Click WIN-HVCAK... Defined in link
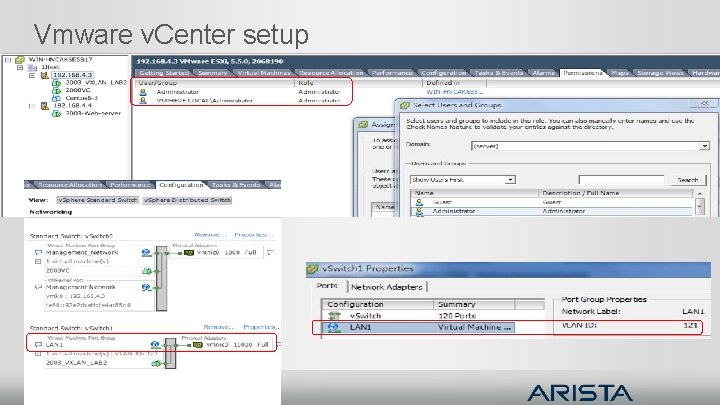Viewport: 720px width, 405px height. 454,92
